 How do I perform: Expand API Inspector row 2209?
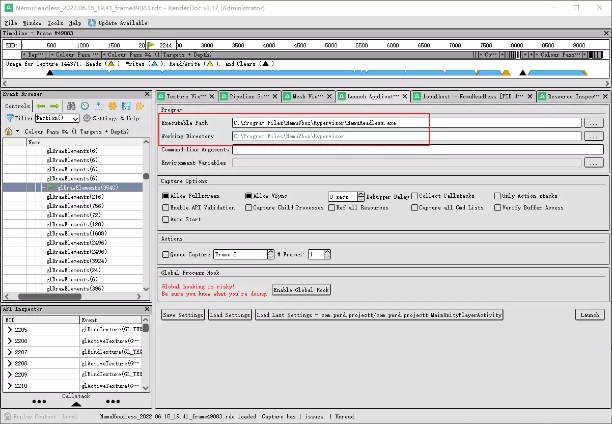[x=9, y=374]
